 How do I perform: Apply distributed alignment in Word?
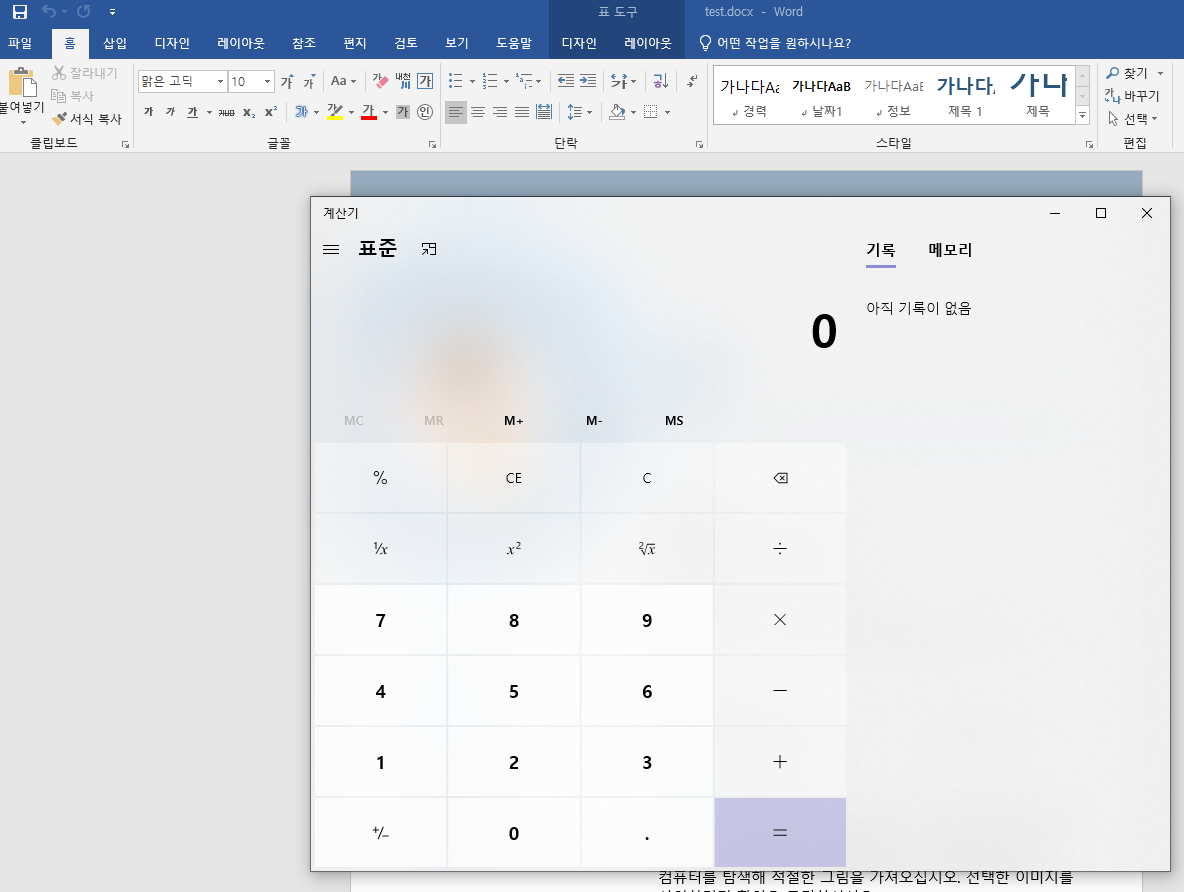(544, 112)
